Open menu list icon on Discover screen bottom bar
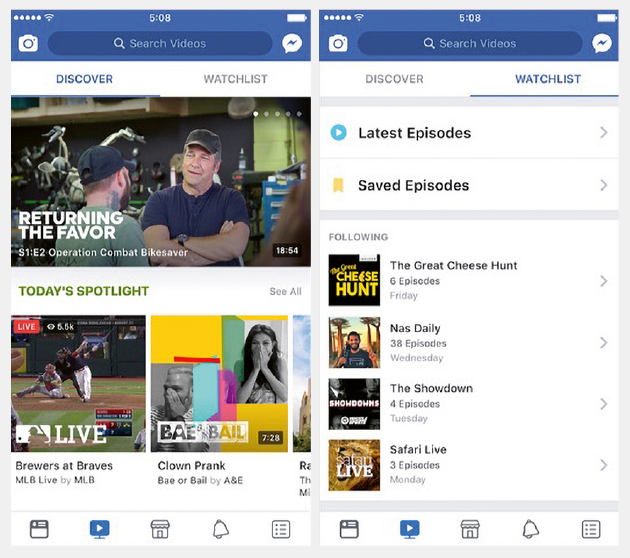Image resolution: width=630 pixels, height=558 pixels. [x=281, y=529]
